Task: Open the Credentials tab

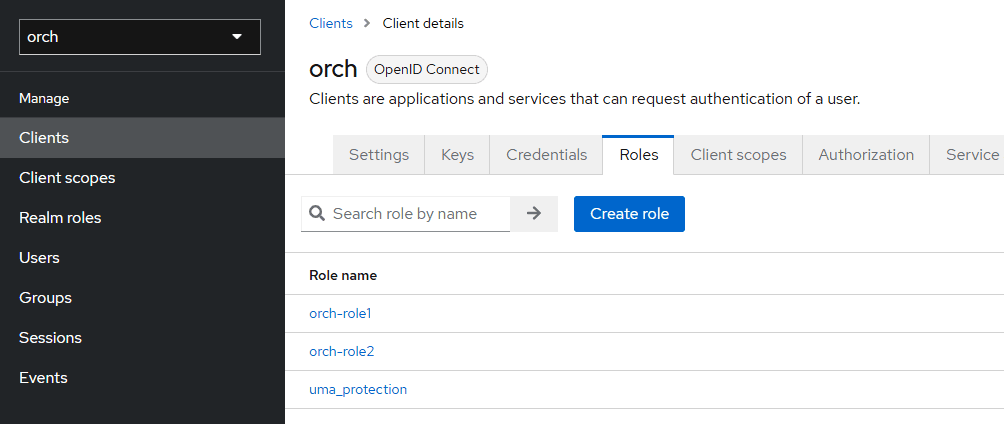Action: tap(546, 155)
